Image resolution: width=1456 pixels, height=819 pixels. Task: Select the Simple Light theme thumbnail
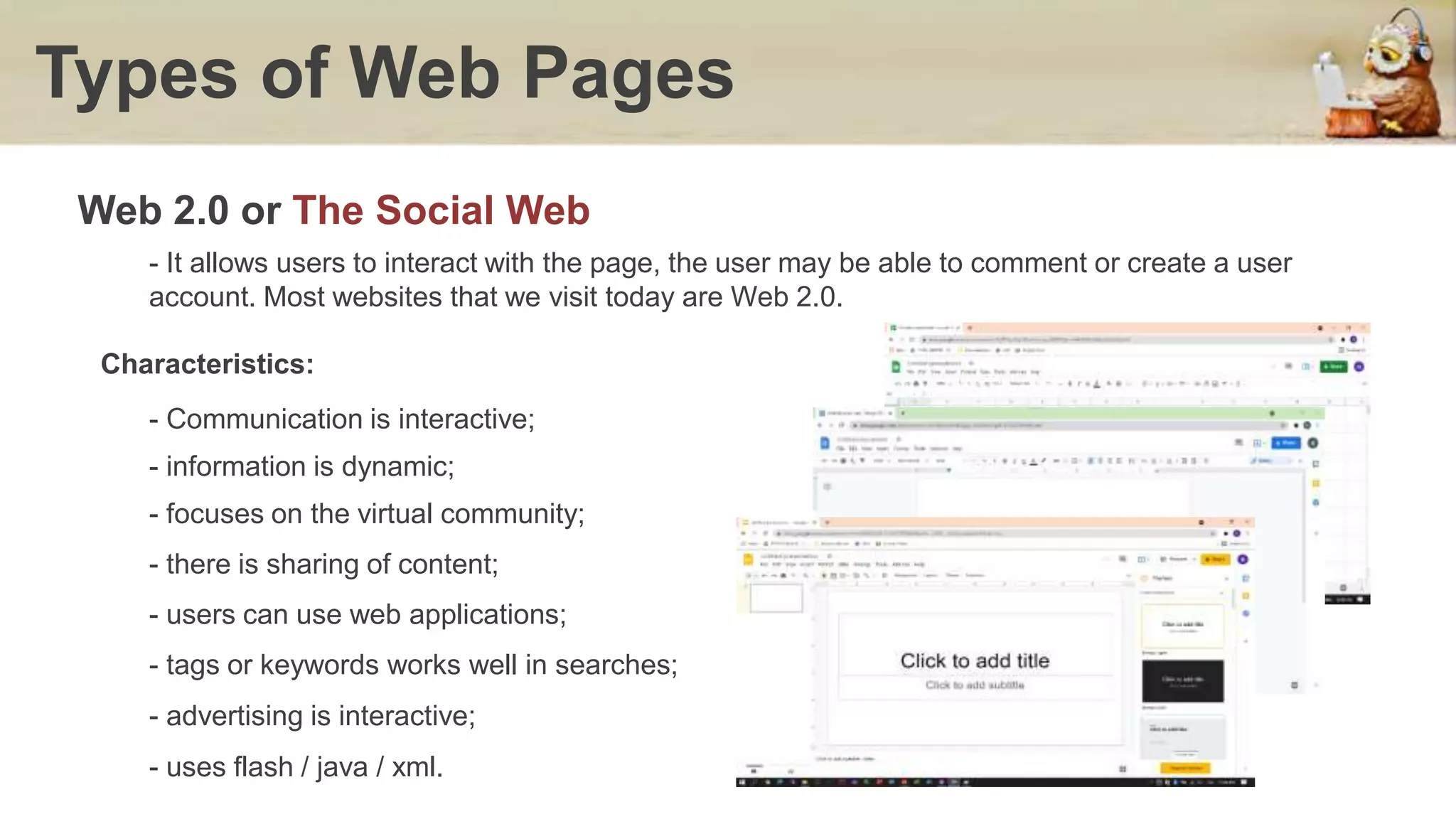[1182, 626]
